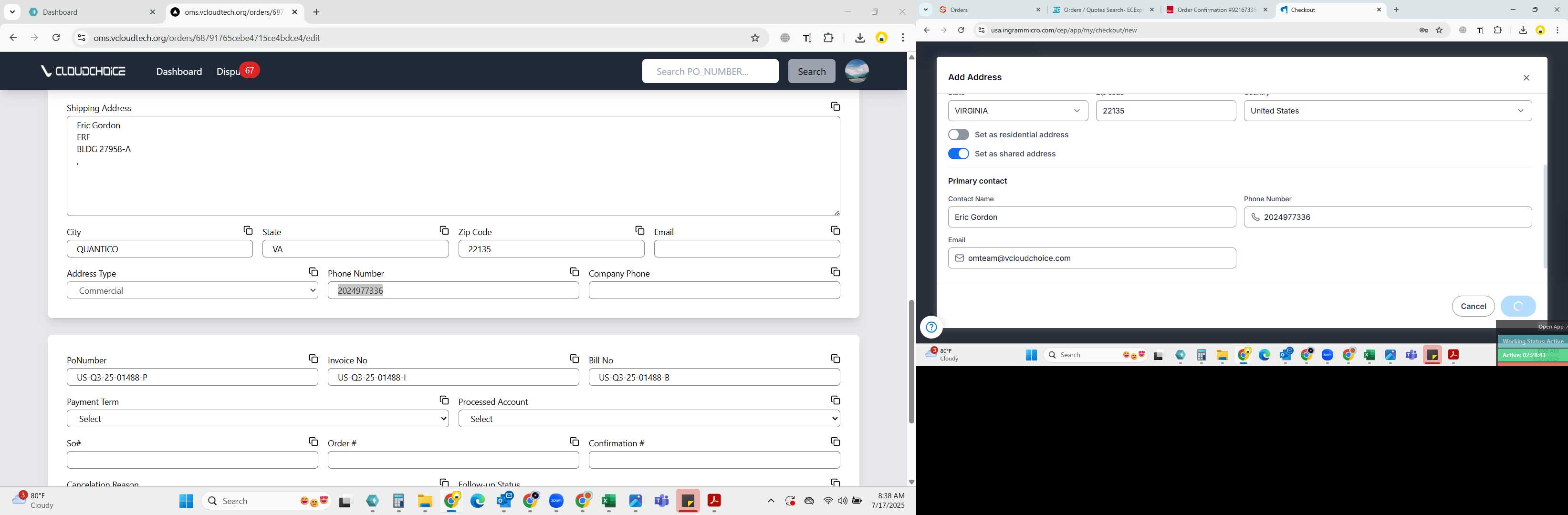
Task: Copy the Address Type value
Action: pyautogui.click(x=313, y=272)
